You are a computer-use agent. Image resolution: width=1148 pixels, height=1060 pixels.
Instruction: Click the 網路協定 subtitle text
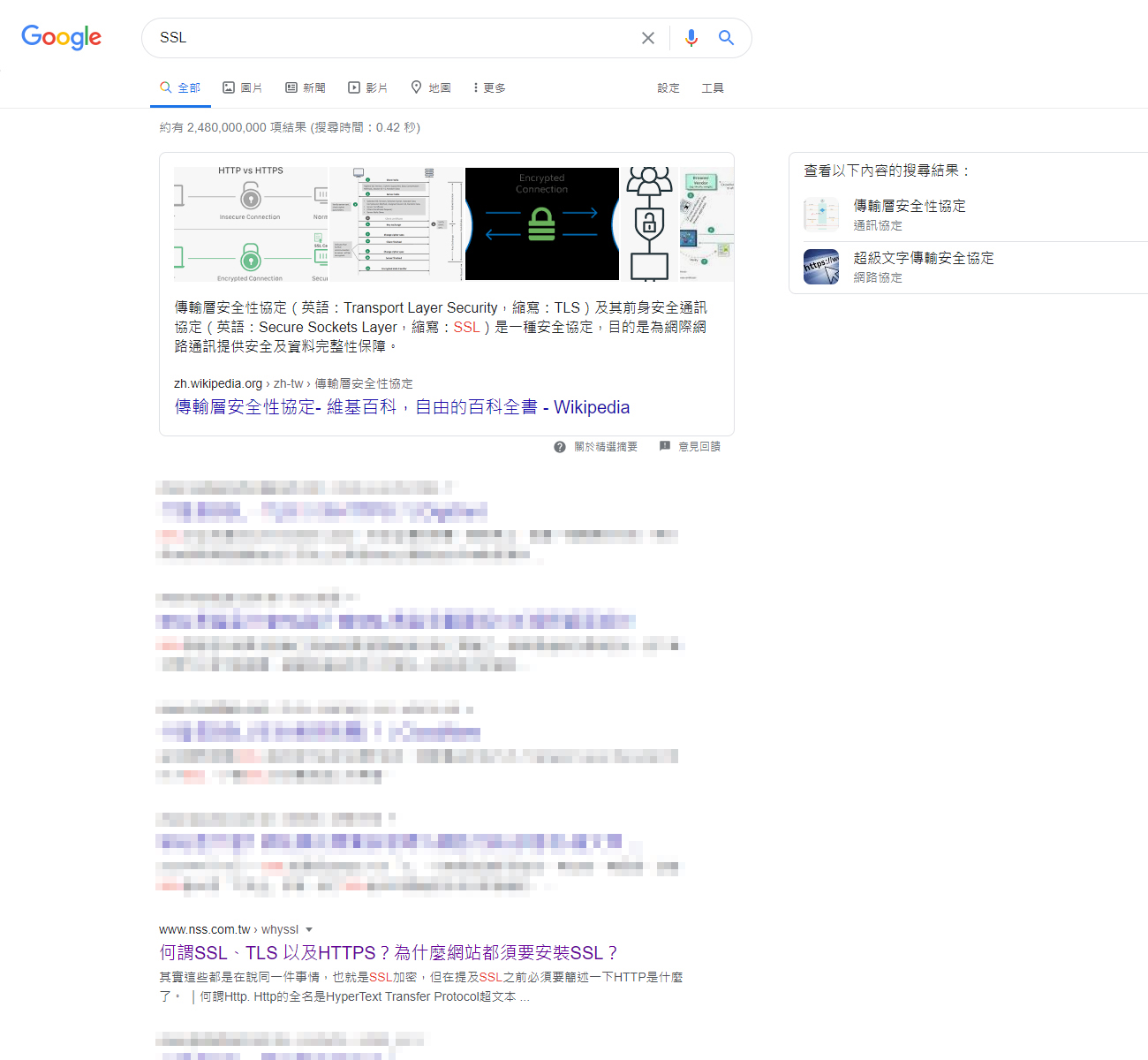coord(878,277)
